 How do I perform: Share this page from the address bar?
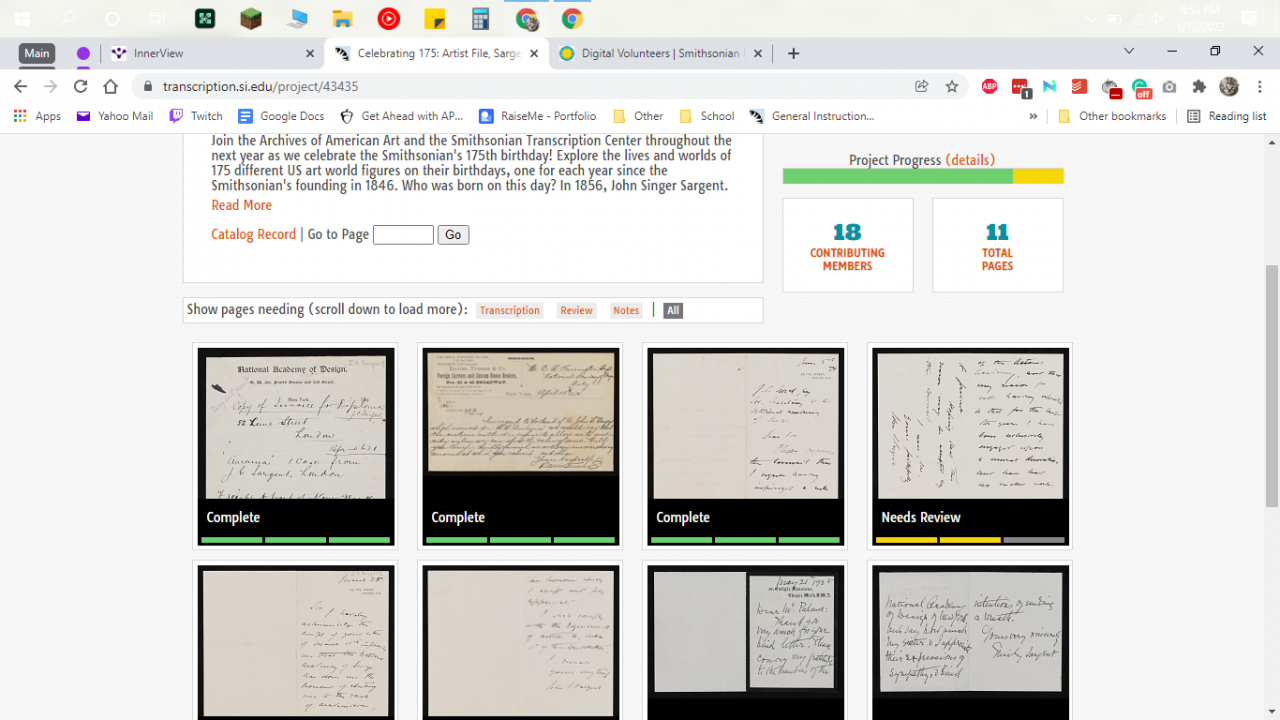[922, 86]
